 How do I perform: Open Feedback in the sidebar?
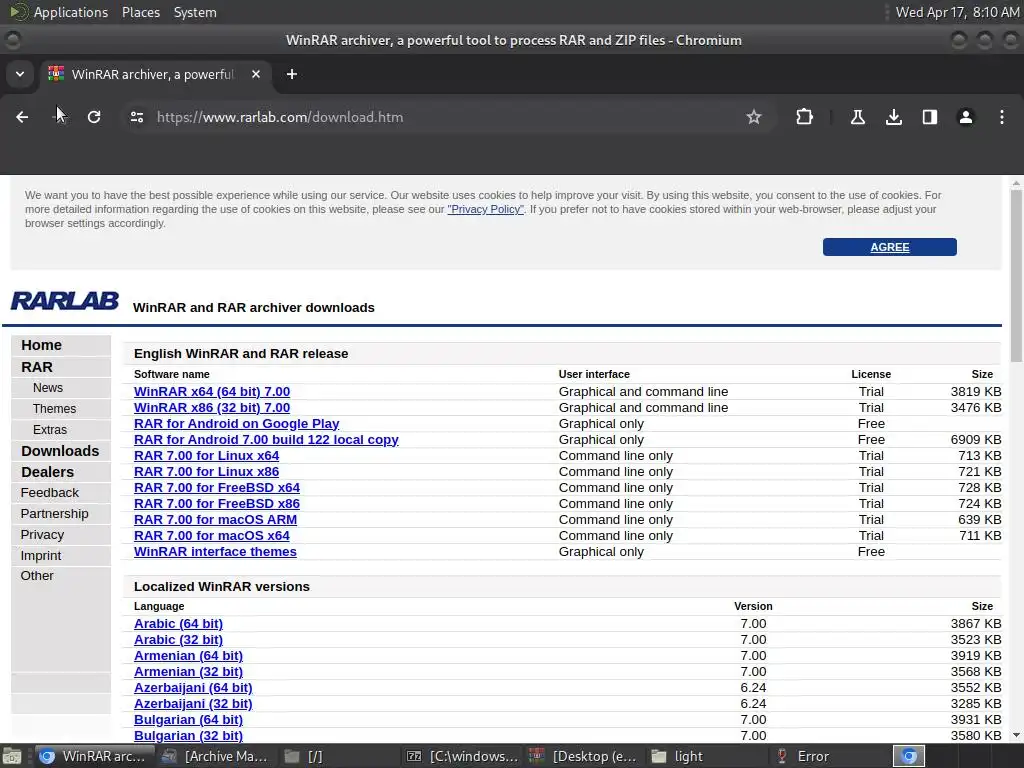[x=50, y=492]
